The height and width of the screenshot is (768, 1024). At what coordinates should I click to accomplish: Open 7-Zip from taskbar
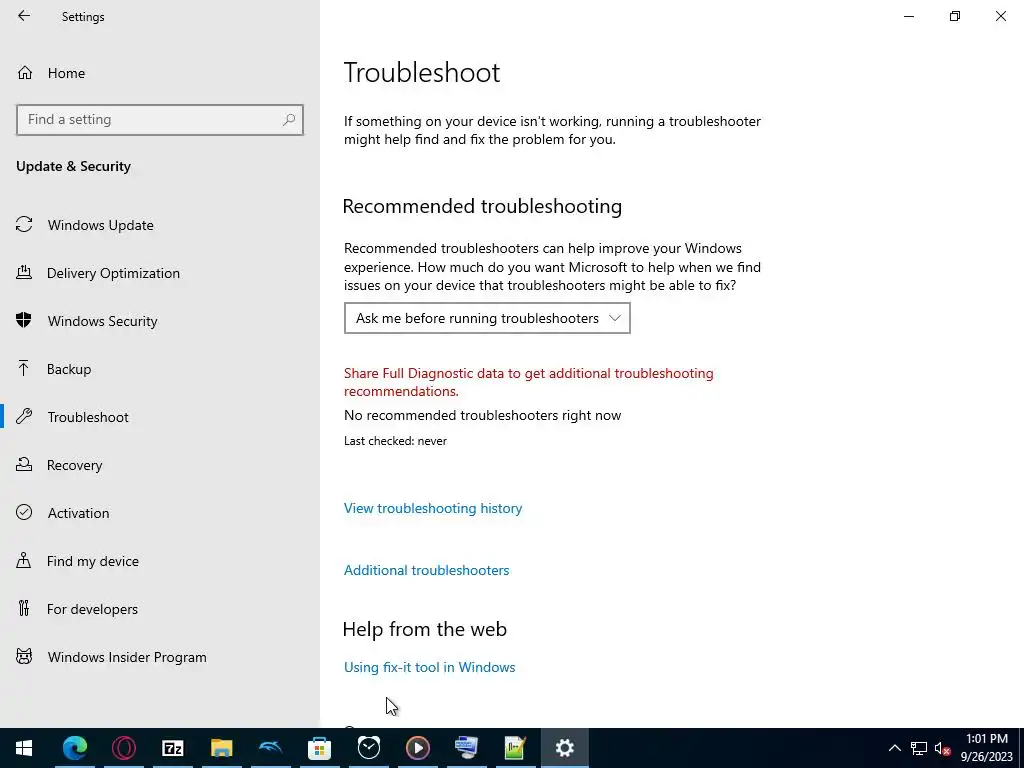(172, 748)
